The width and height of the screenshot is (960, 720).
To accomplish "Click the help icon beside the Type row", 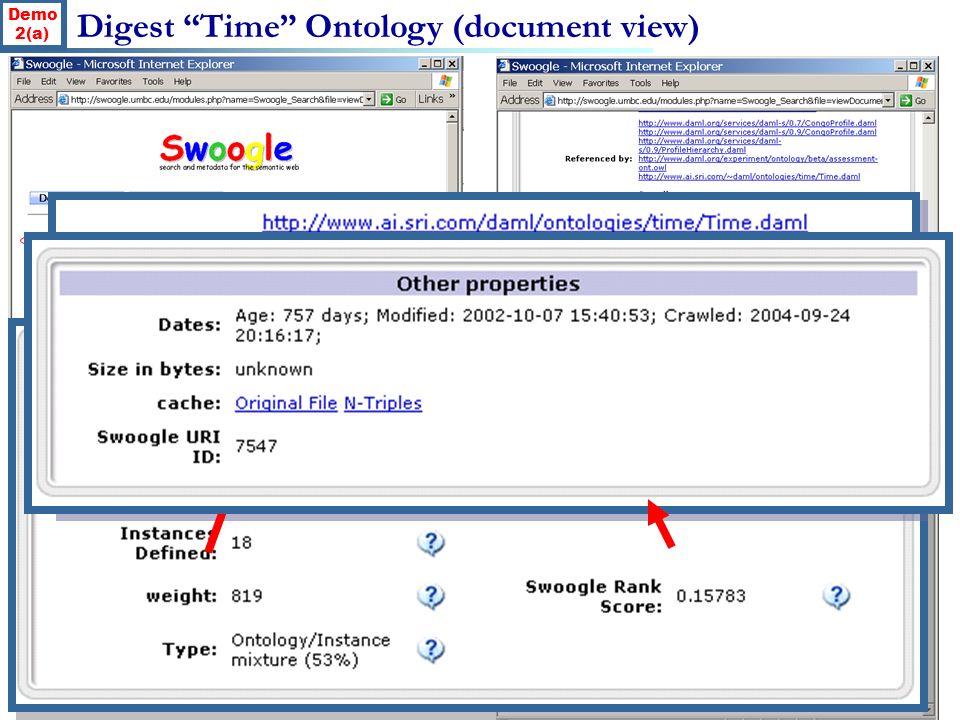I will click(x=431, y=650).
